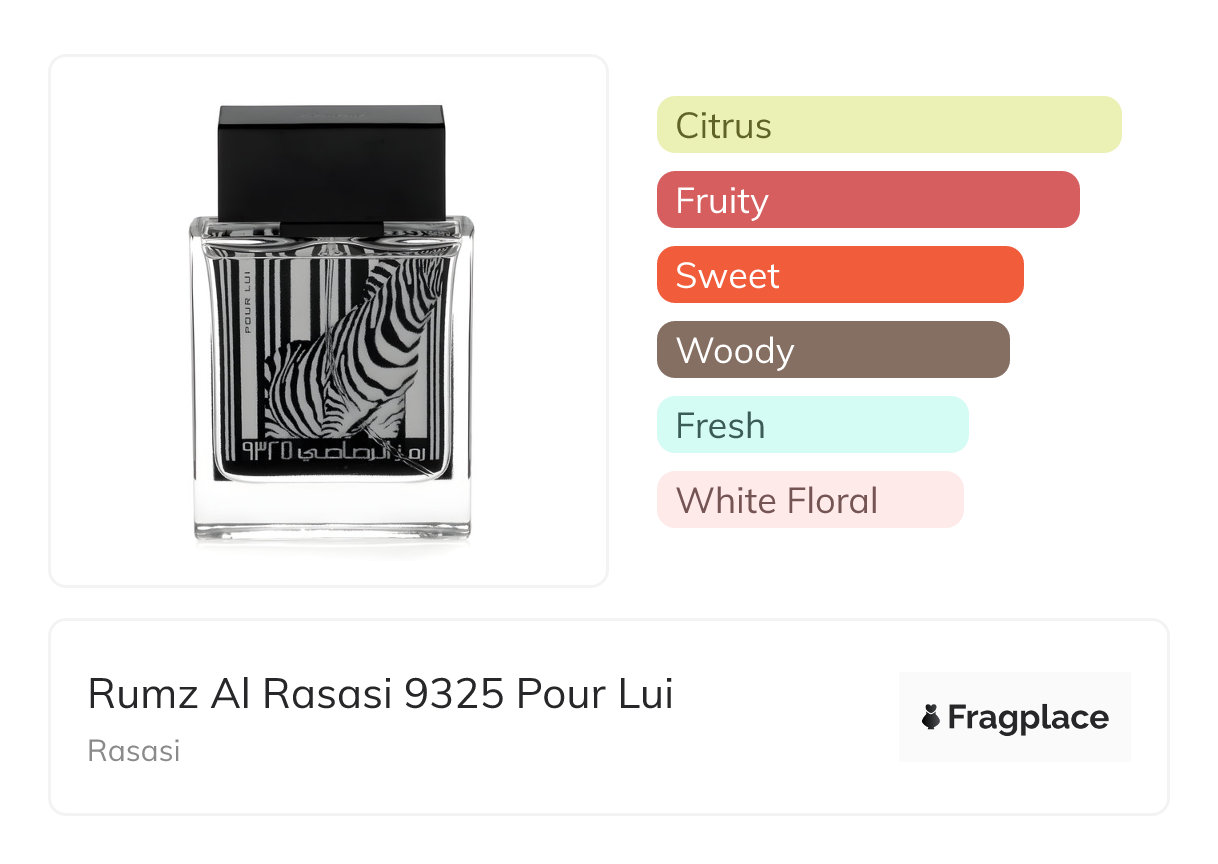Image resolution: width=1218 pixels, height=864 pixels.
Task: Select the Citrus accord bar
Action: tap(888, 125)
